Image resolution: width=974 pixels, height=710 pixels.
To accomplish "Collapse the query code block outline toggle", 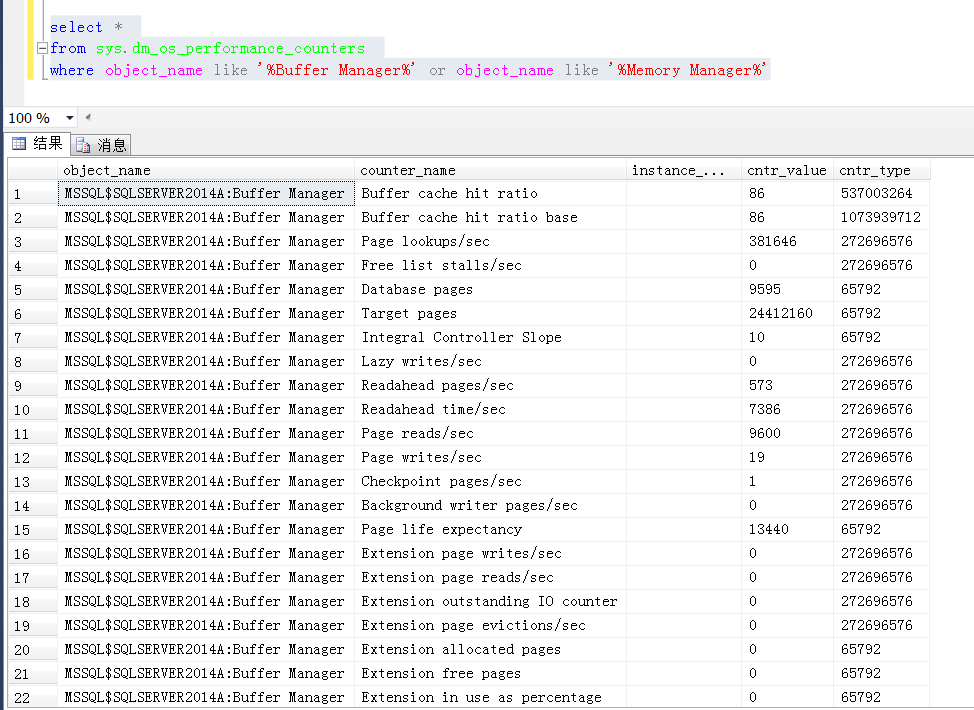I will click(42, 48).
